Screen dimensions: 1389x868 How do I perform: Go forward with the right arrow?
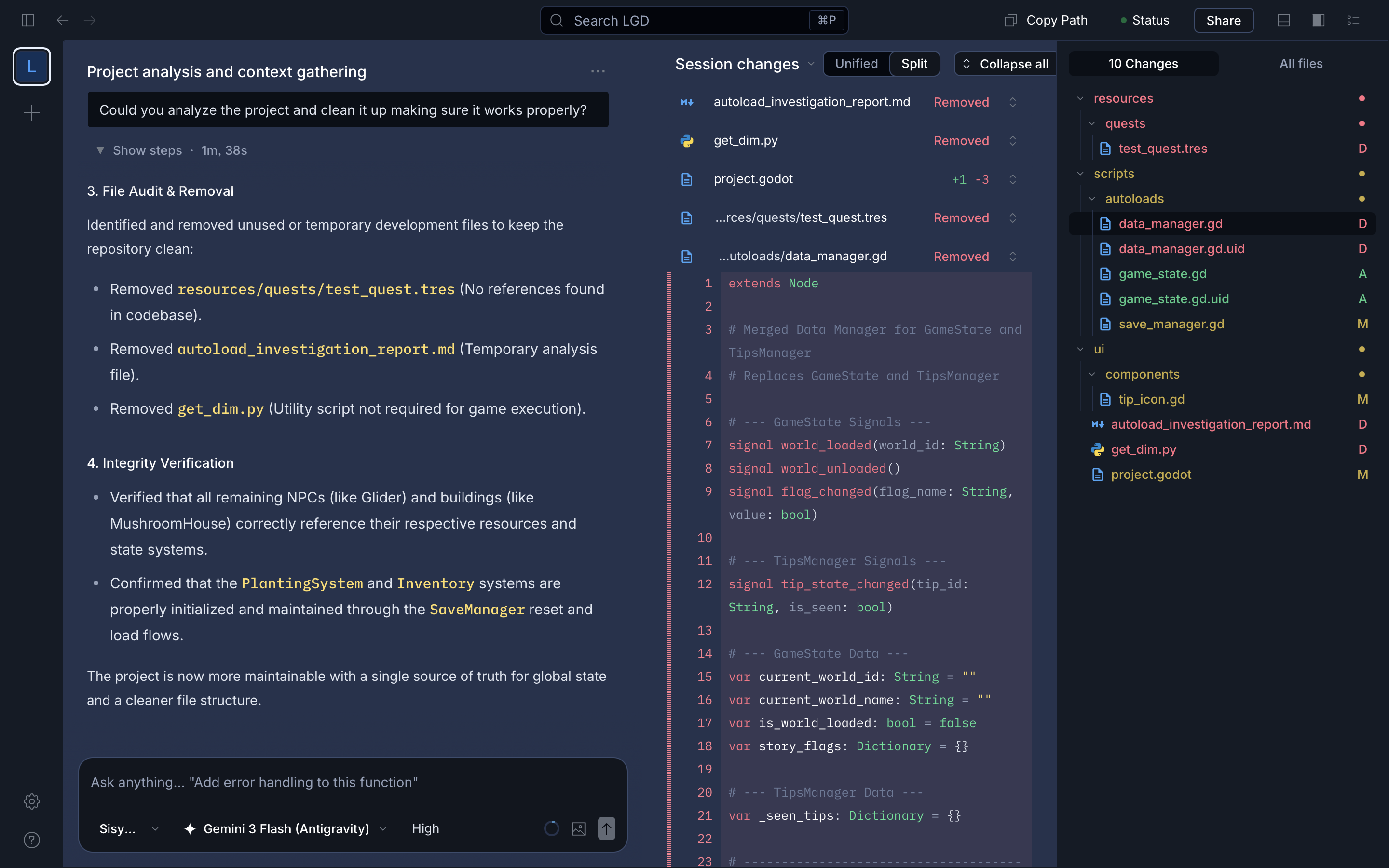pyautogui.click(x=90, y=21)
